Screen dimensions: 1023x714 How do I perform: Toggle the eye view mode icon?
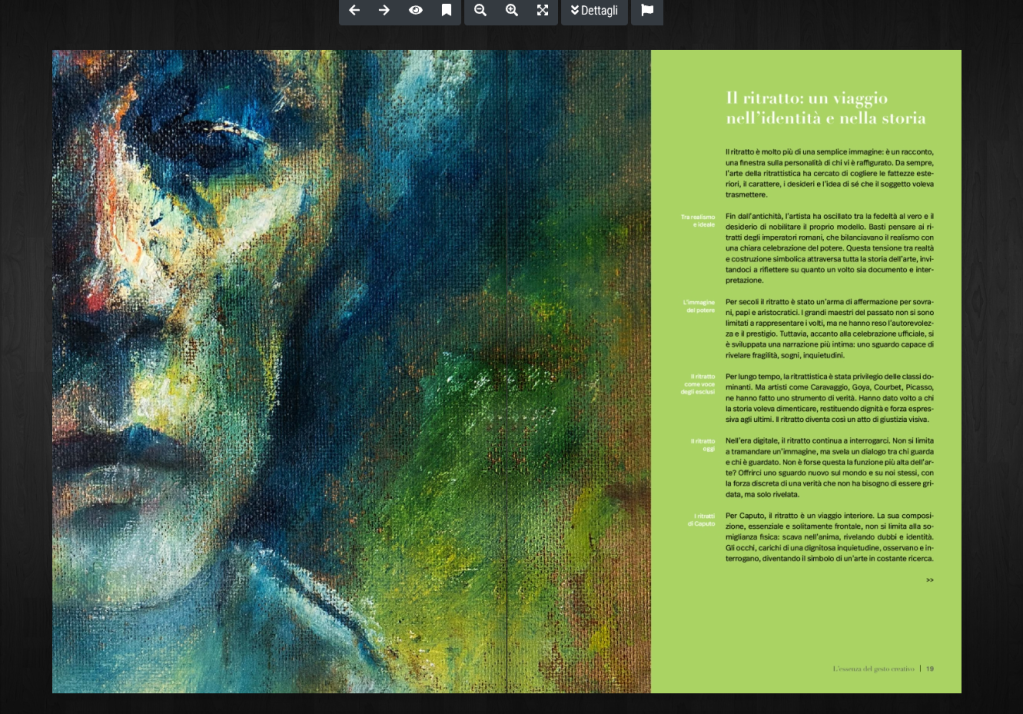[415, 11]
